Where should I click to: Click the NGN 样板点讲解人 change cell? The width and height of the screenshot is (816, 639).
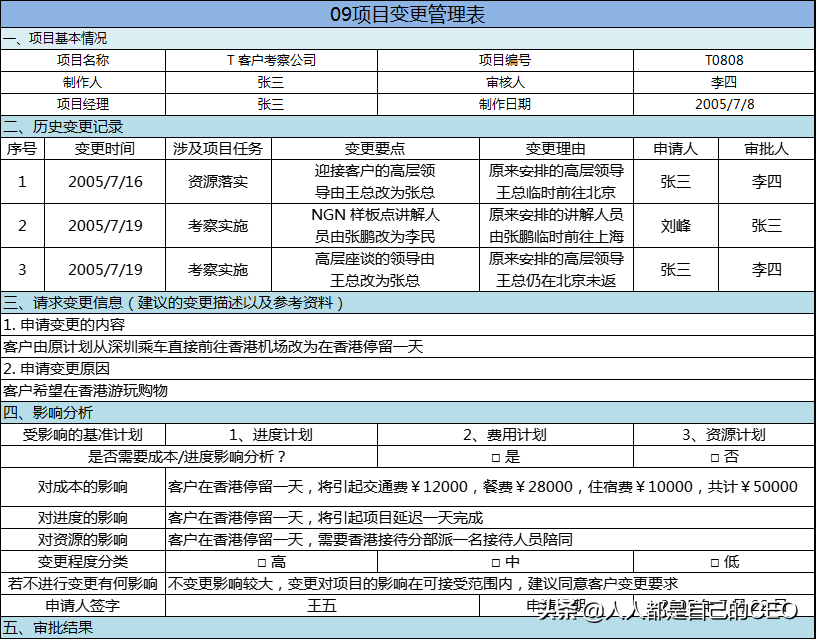tap(375, 225)
